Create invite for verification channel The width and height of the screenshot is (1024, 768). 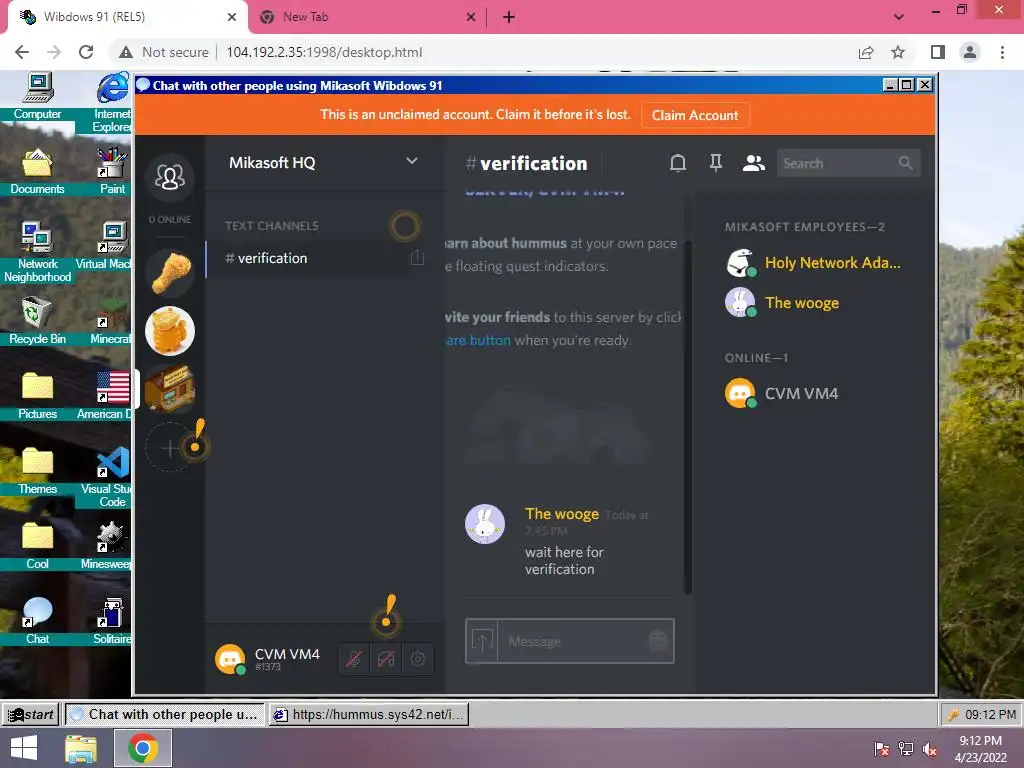pyautogui.click(x=417, y=258)
